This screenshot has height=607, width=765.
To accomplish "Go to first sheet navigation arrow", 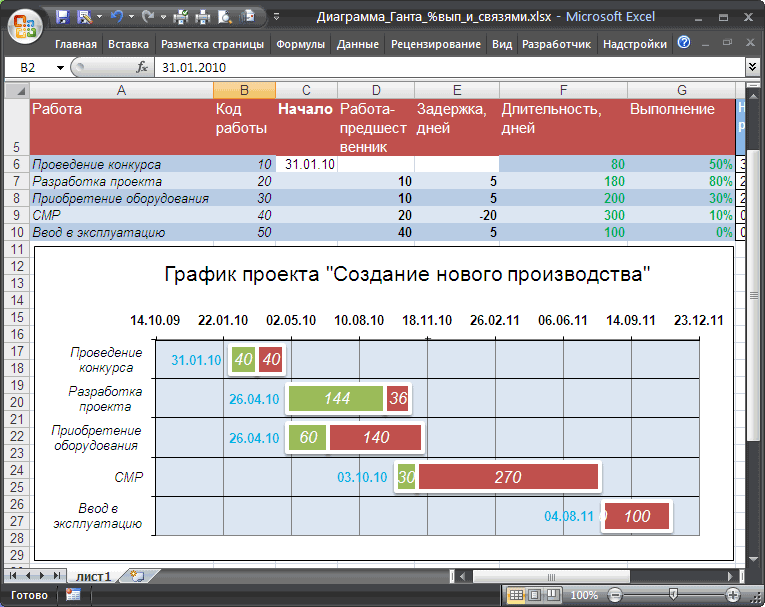I will [13, 576].
